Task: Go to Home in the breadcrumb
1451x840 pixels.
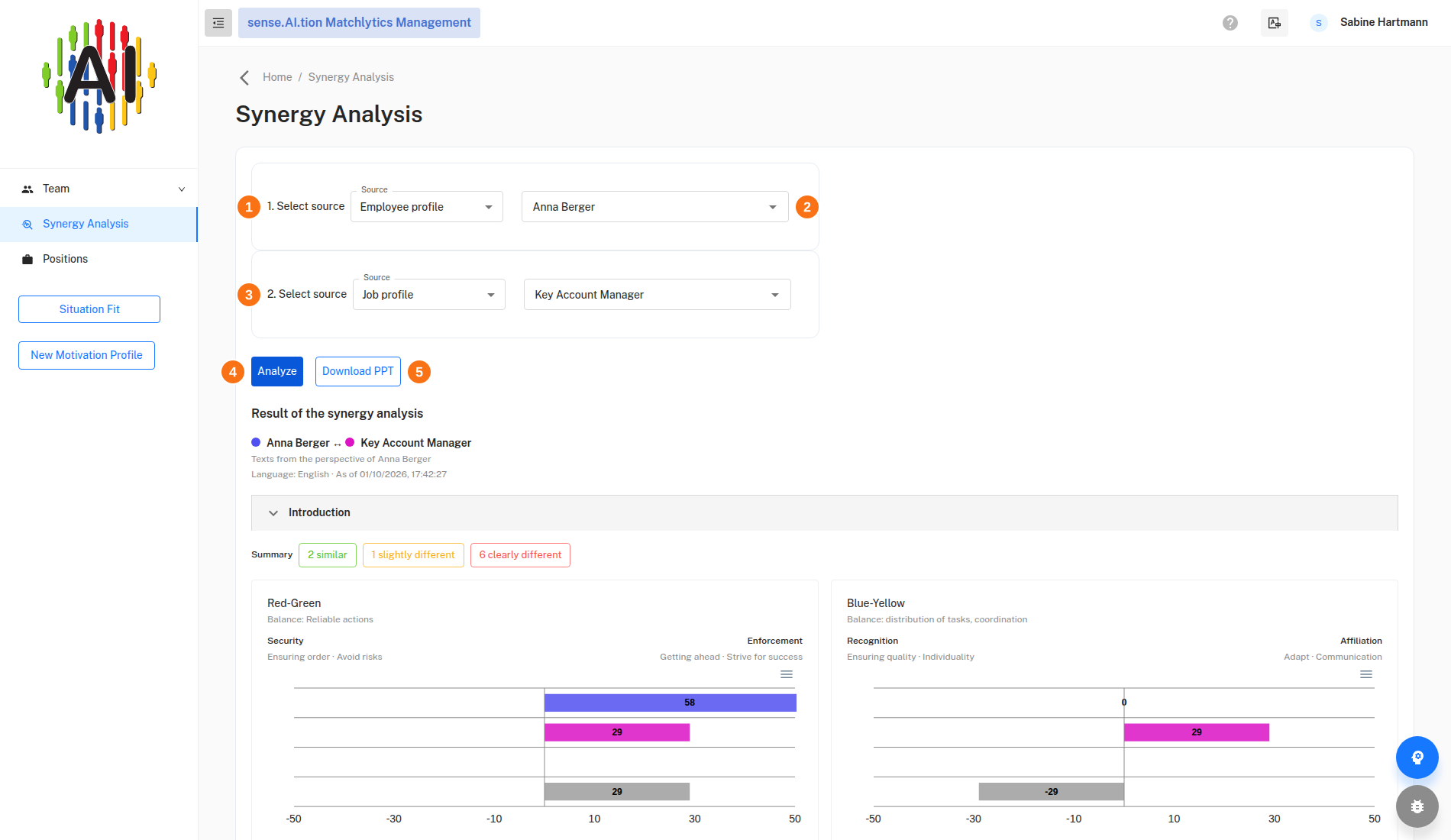Action: click(277, 77)
